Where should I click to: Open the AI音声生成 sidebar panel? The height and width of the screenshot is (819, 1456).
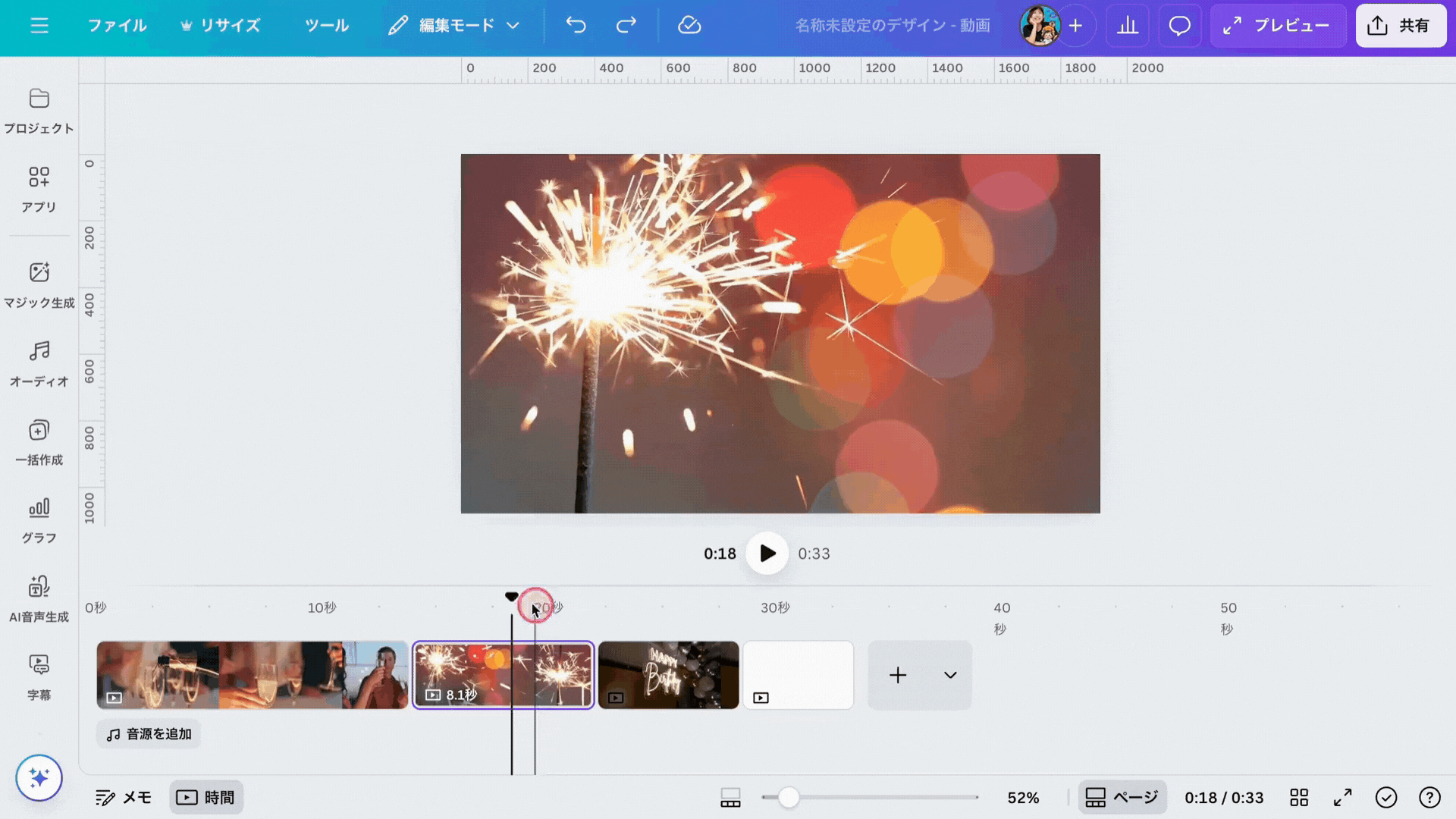[x=39, y=598]
